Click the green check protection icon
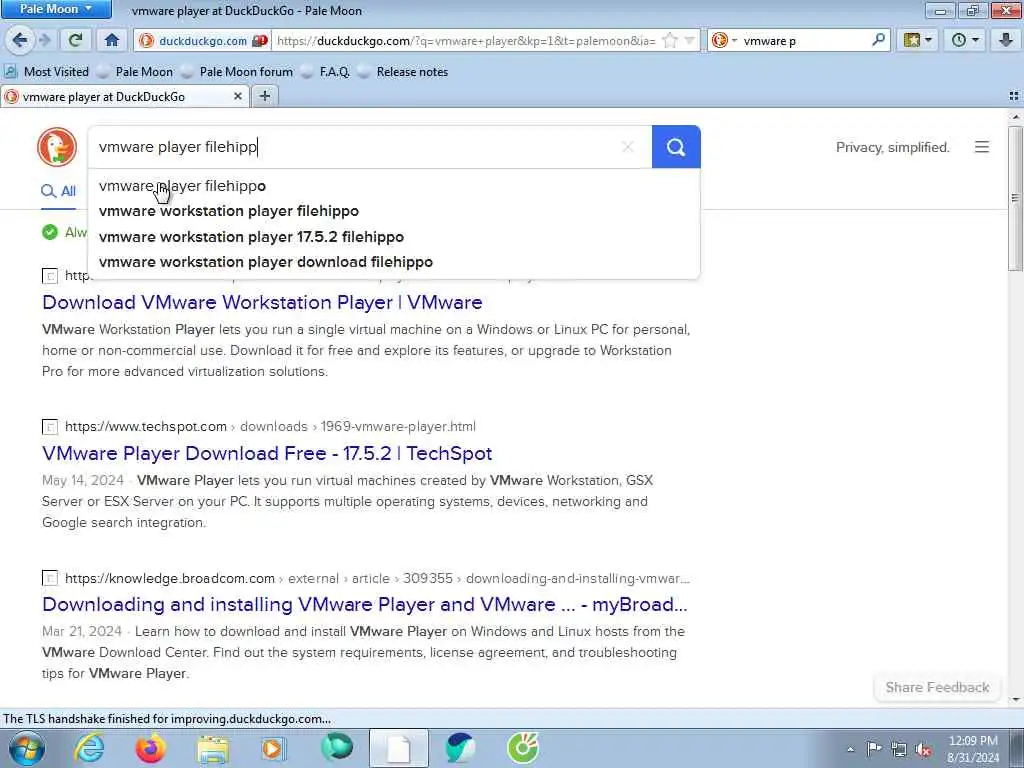This screenshot has width=1024, height=768. pyautogui.click(x=50, y=232)
